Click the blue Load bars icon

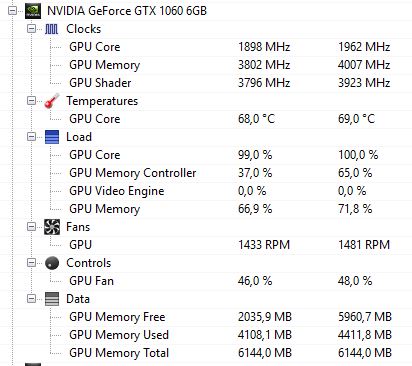[x=52, y=137]
